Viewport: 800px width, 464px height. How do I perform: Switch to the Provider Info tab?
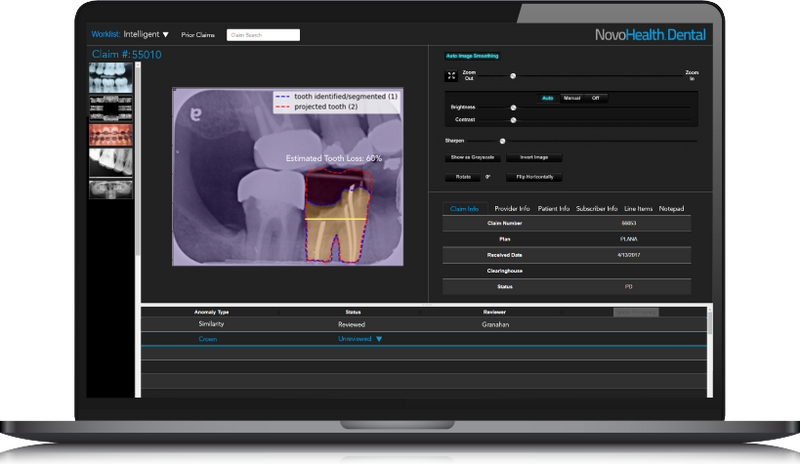pyautogui.click(x=512, y=209)
